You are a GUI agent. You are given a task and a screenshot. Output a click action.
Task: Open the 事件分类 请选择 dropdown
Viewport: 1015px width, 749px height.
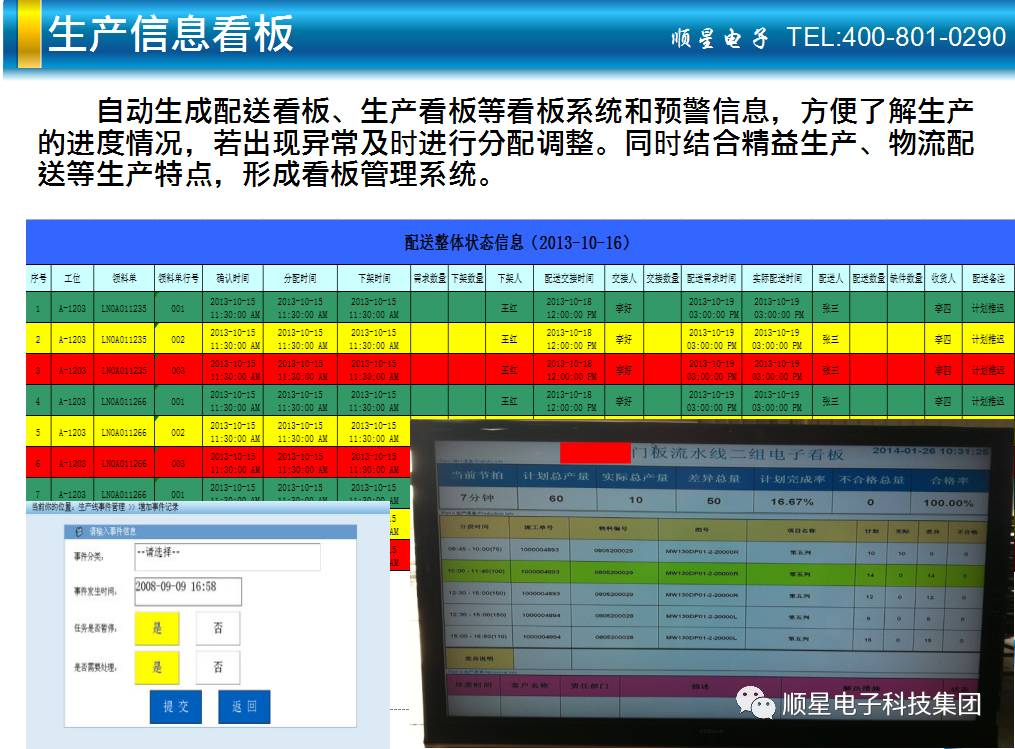tap(226, 556)
